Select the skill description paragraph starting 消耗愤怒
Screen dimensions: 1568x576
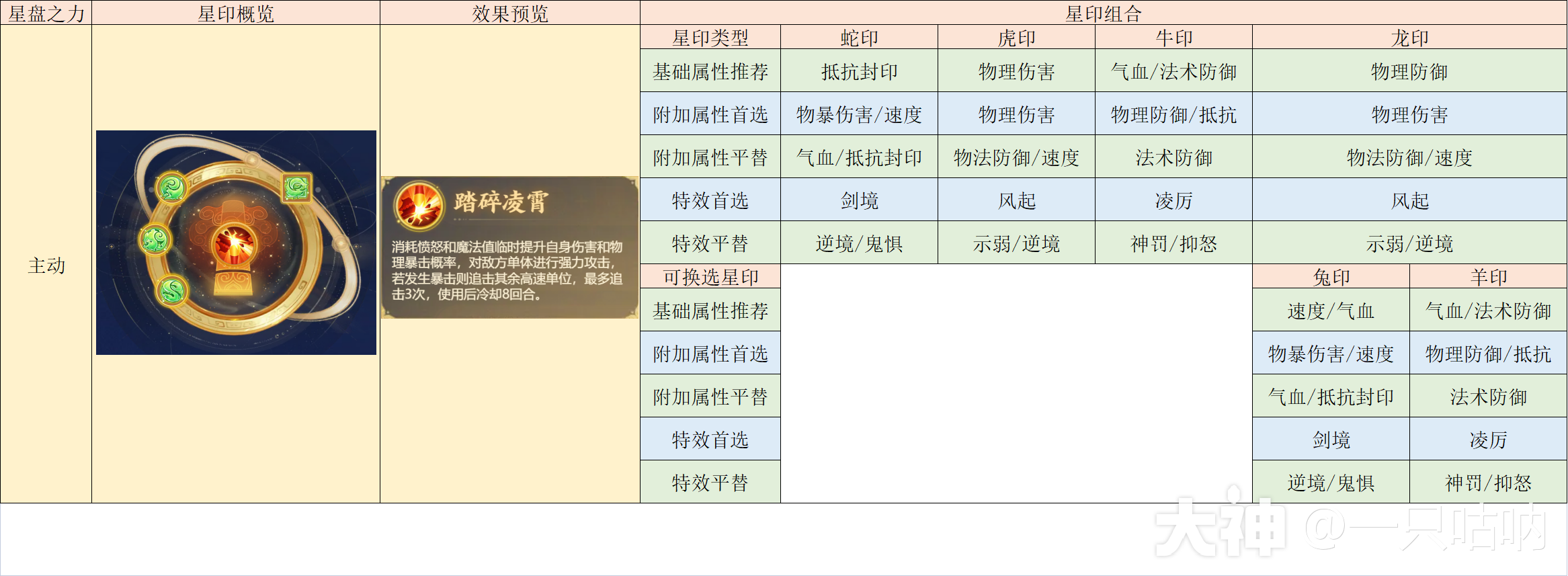pos(507,271)
